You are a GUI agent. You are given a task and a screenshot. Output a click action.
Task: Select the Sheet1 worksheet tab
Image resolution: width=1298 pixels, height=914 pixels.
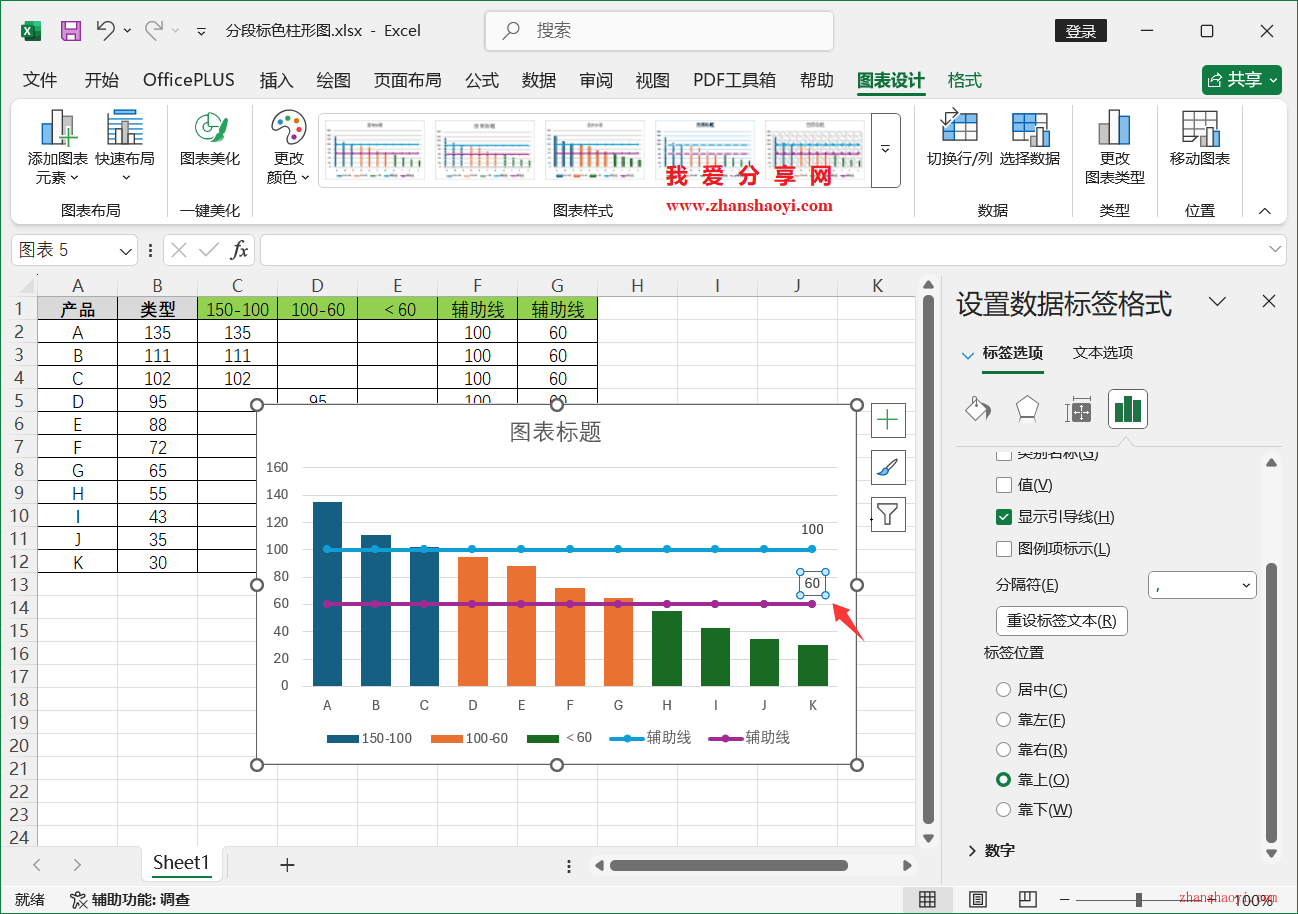[x=181, y=863]
